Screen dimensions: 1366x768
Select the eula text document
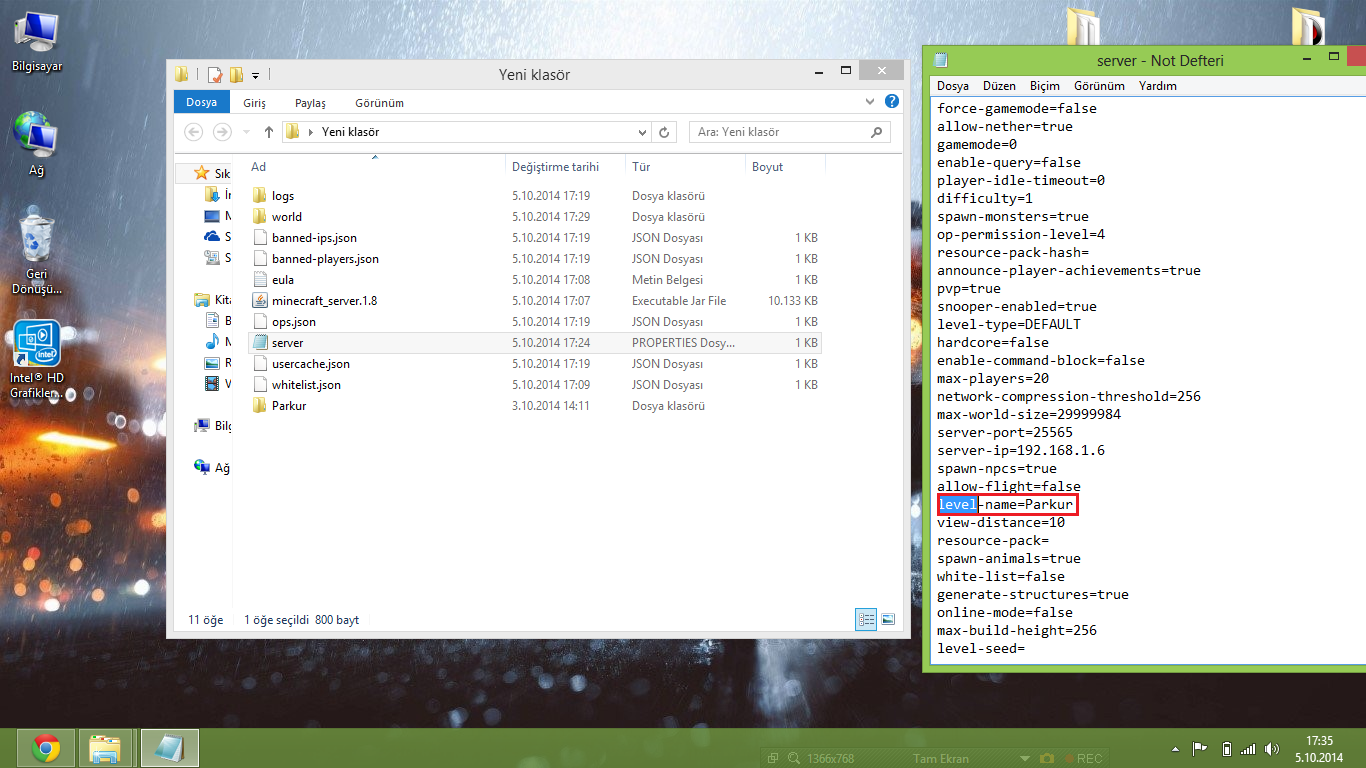(534, 280)
